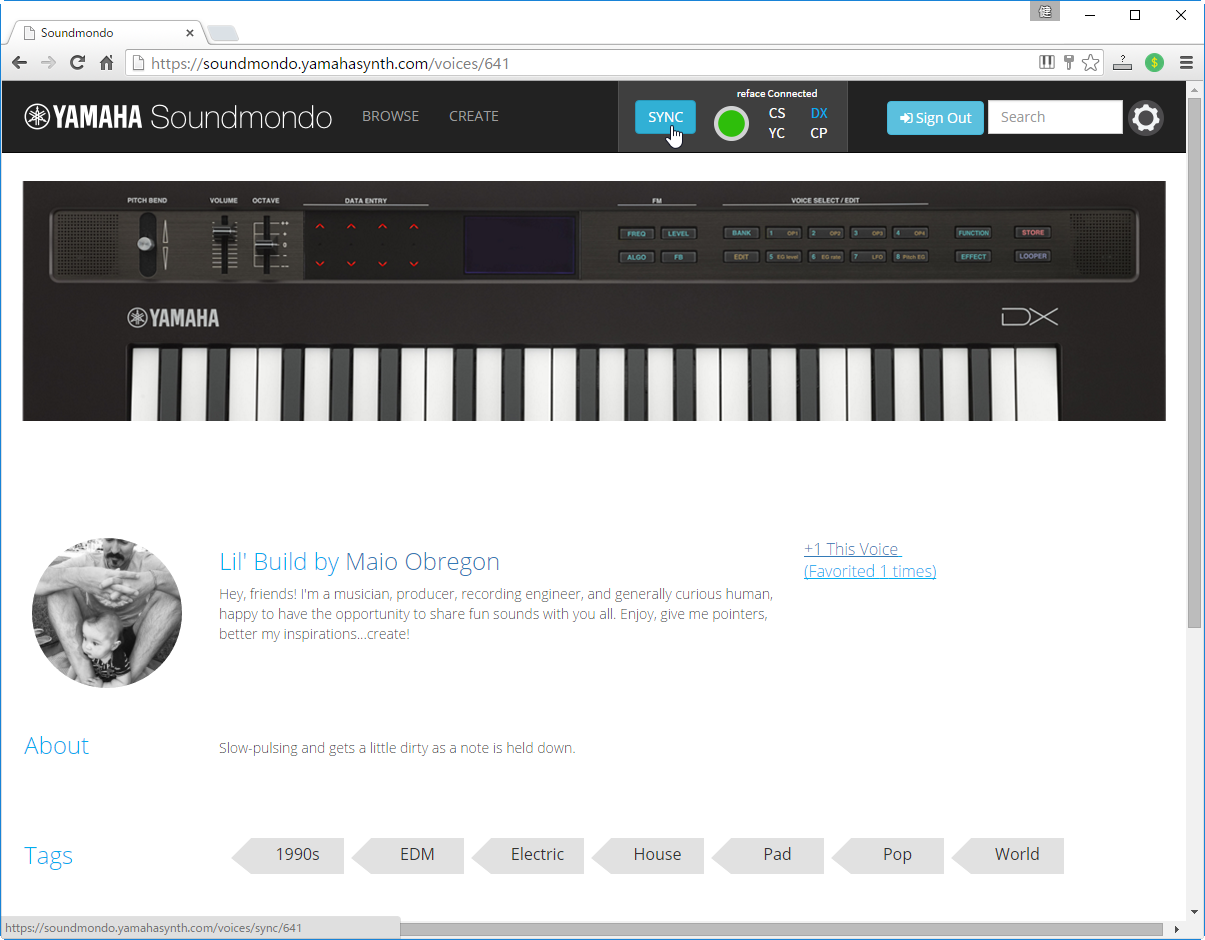Click the leftmost DATA ENTRY down arrow
This screenshot has width=1205, height=940.
tap(320, 263)
